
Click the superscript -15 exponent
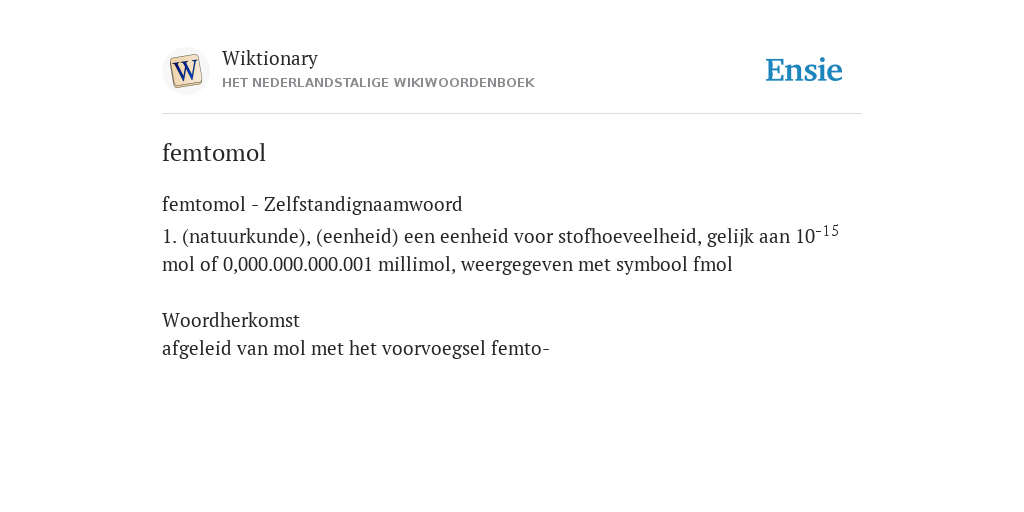[x=827, y=231]
